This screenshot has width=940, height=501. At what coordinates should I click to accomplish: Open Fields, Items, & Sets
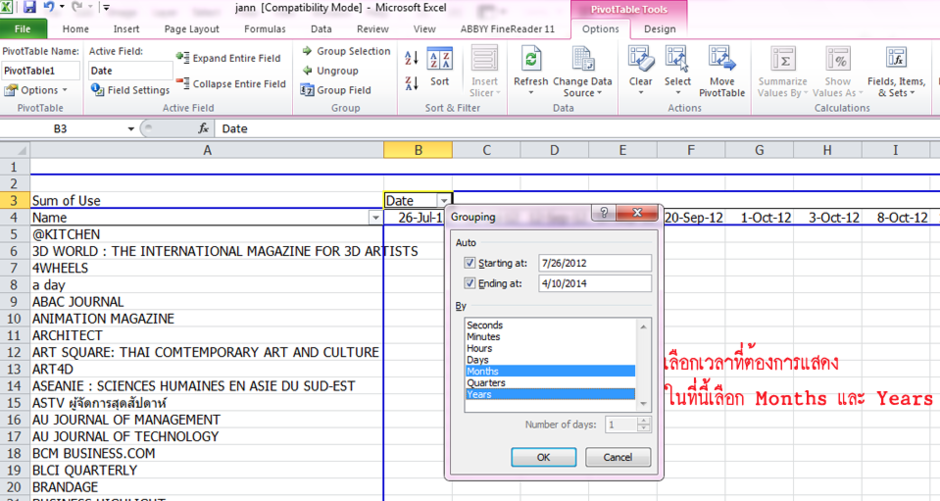pyautogui.click(x=896, y=71)
